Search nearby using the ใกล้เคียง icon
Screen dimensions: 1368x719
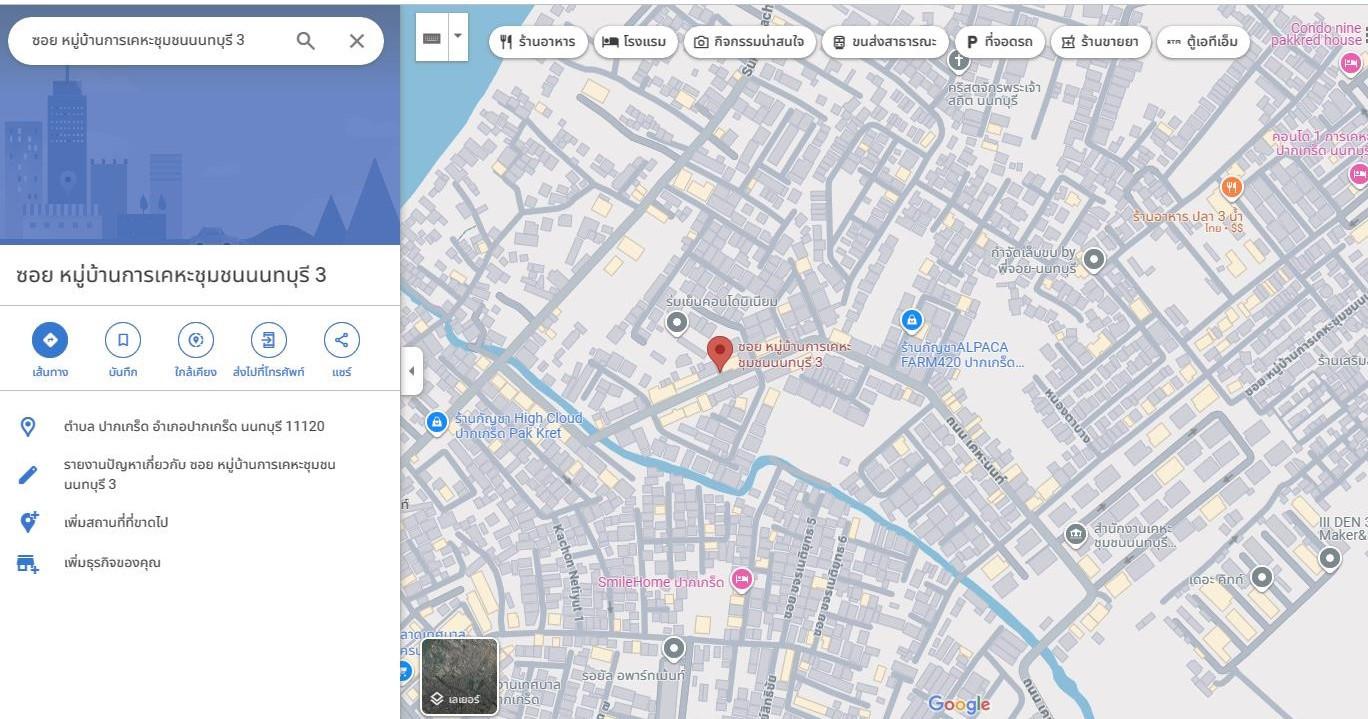196,340
